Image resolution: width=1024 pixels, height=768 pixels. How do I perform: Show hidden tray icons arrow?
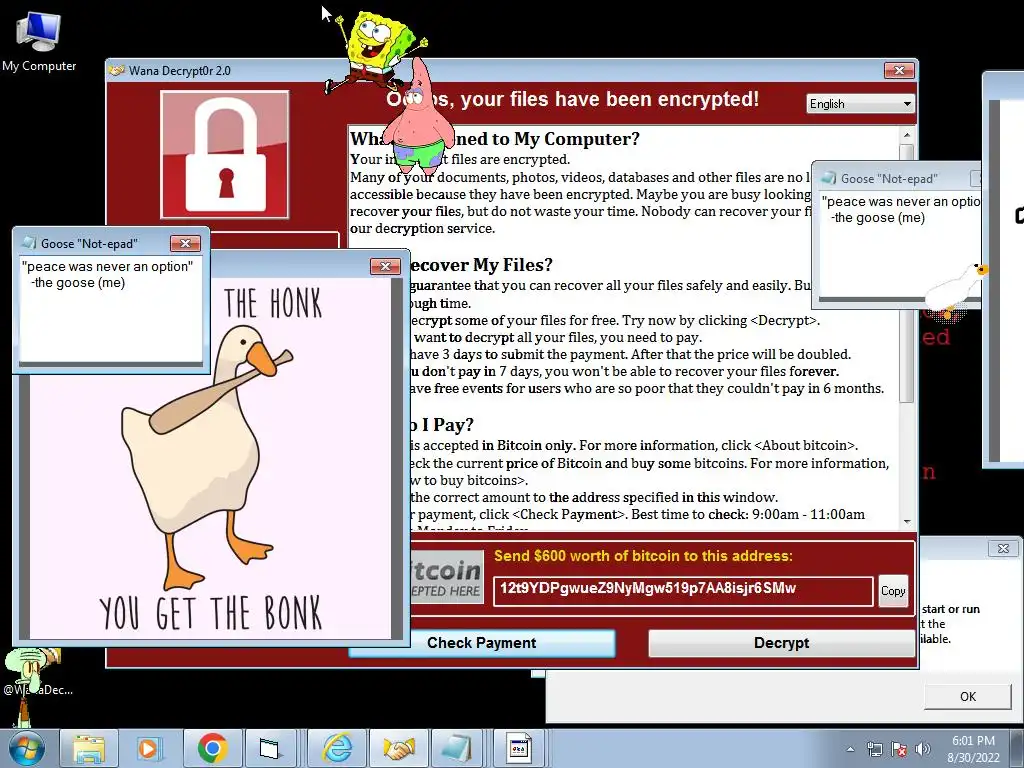point(850,749)
